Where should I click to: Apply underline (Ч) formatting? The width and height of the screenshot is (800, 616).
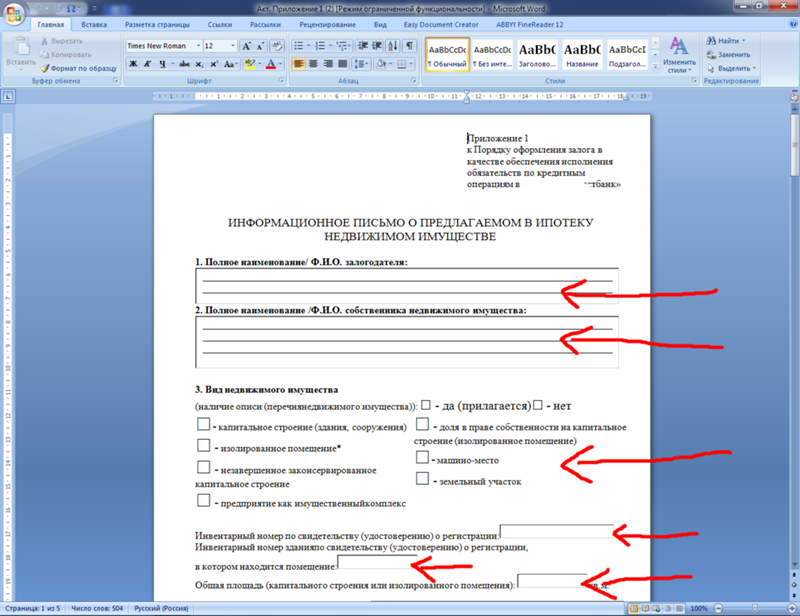(x=162, y=64)
